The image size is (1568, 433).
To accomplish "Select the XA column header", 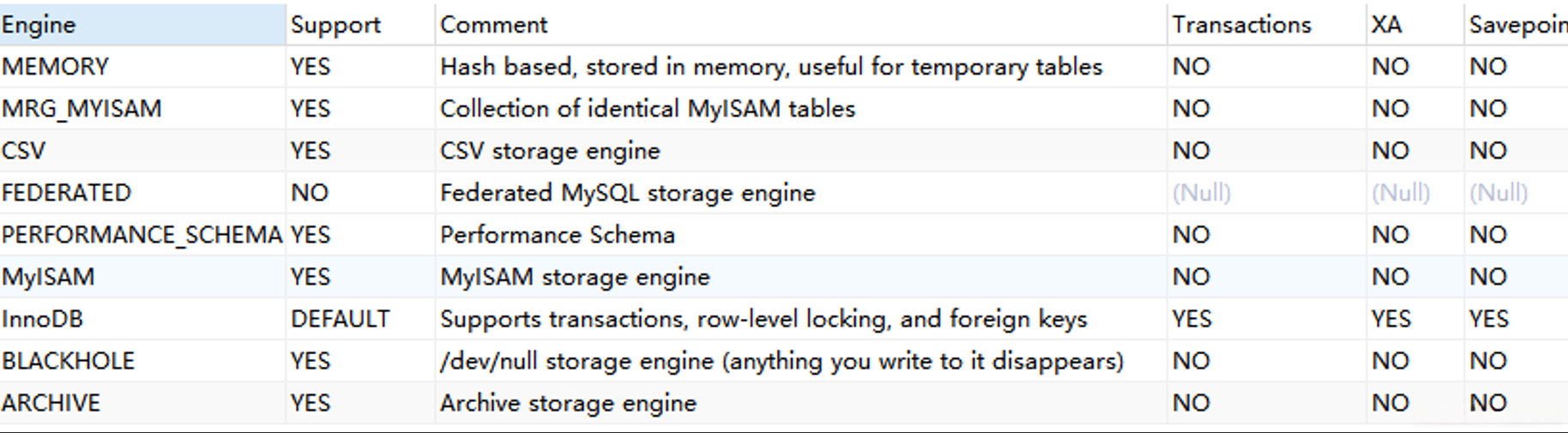I will 1386,25.
